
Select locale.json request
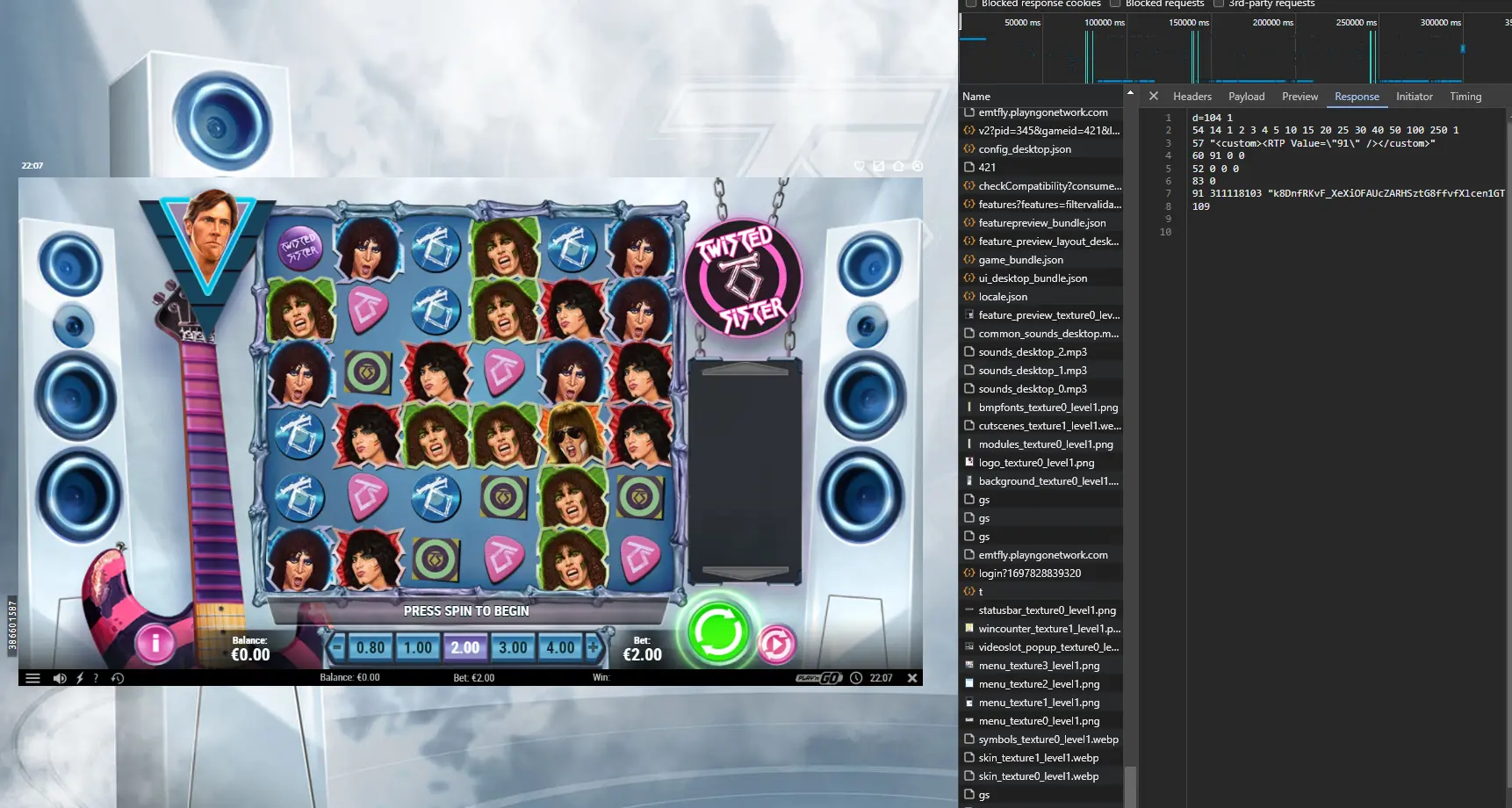(x=1042, y=297)
